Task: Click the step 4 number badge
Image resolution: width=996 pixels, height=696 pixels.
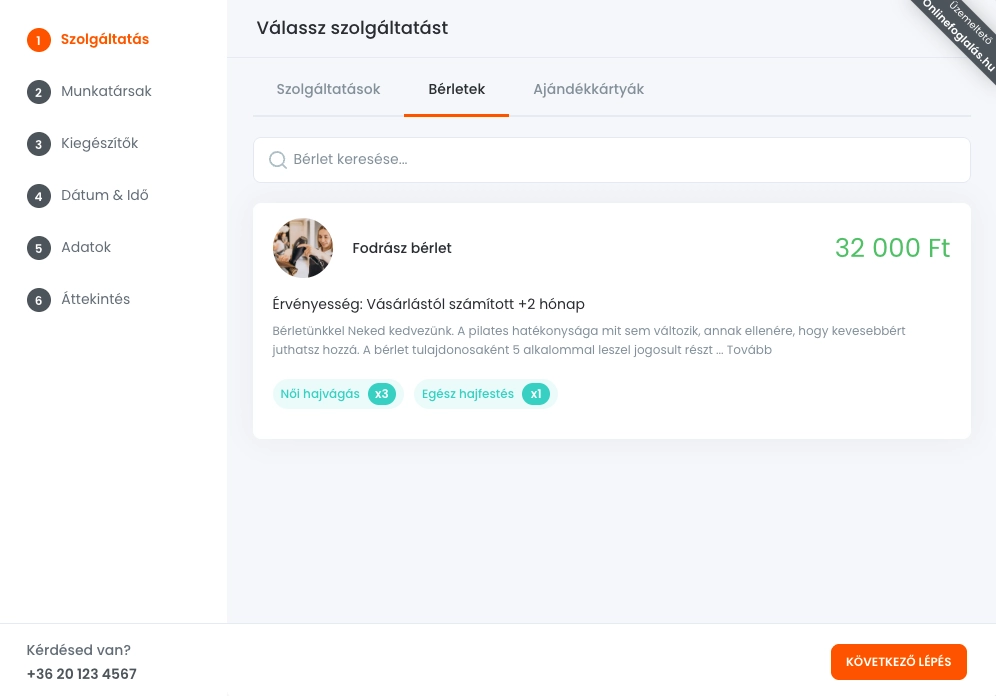Action: (38, 196)
